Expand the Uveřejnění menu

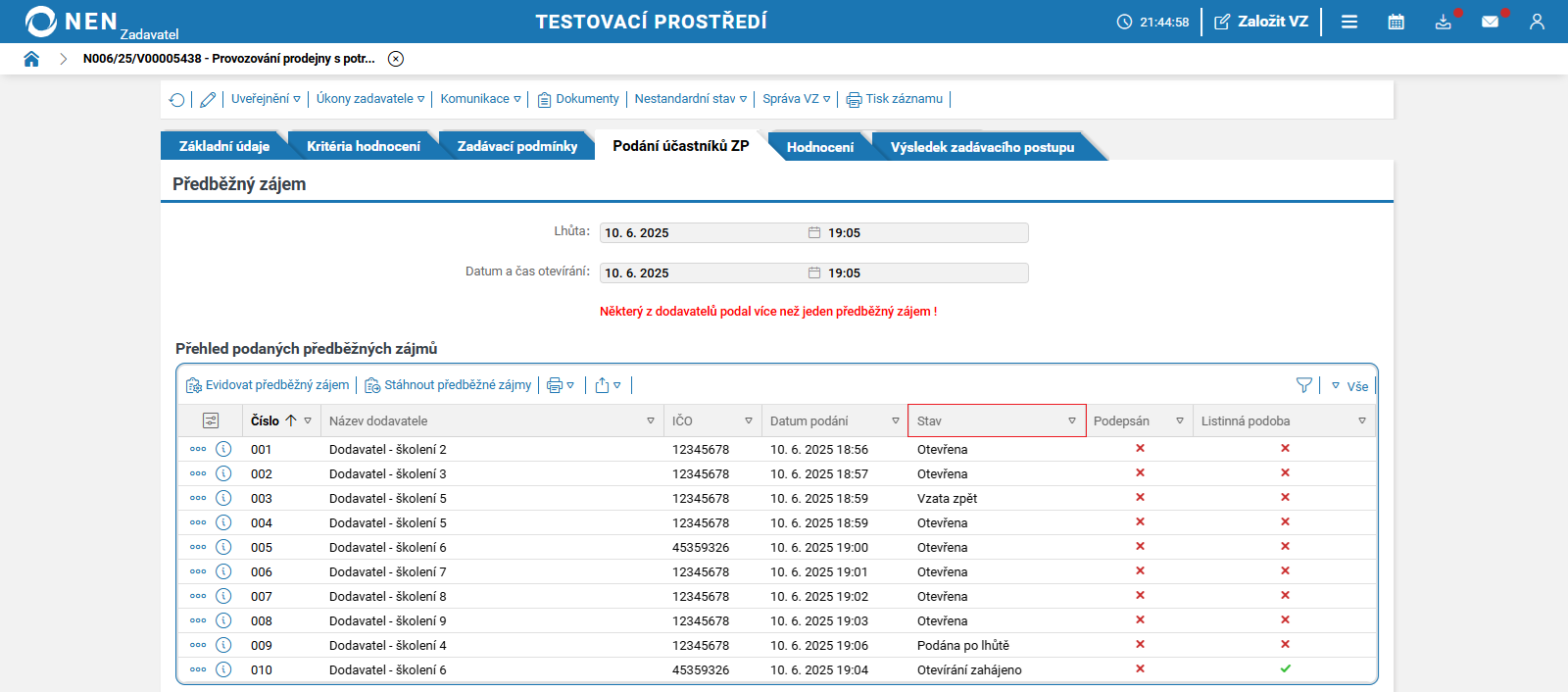pyautogui.click(x=266, y=99)
